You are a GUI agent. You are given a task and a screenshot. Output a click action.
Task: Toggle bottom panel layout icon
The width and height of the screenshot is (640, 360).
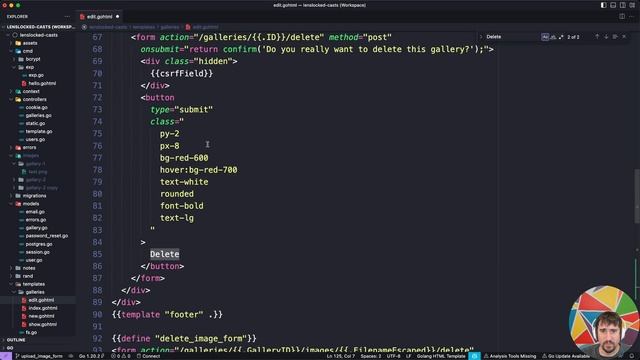tap(613, 5)
